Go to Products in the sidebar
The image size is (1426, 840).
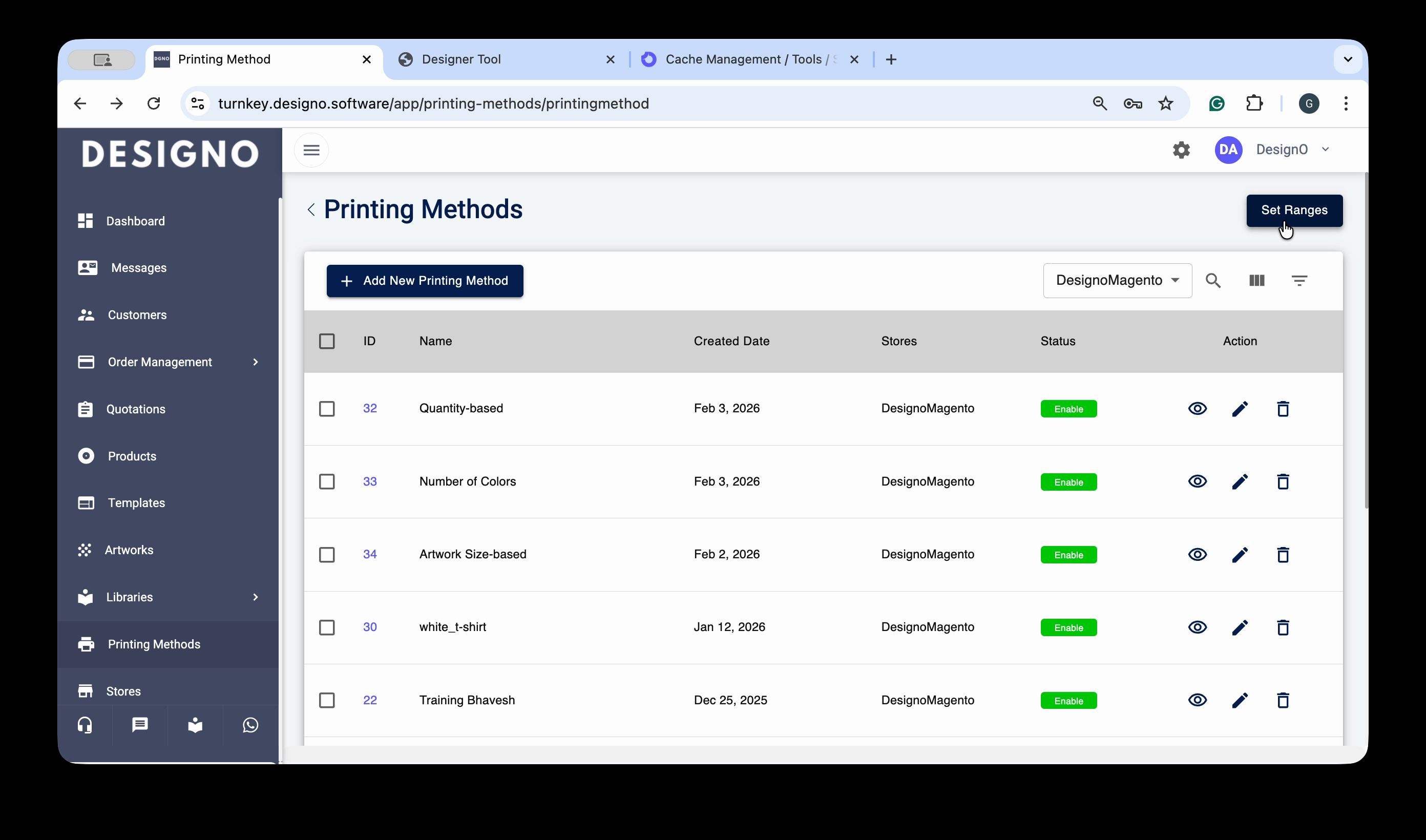coord(132,456)
